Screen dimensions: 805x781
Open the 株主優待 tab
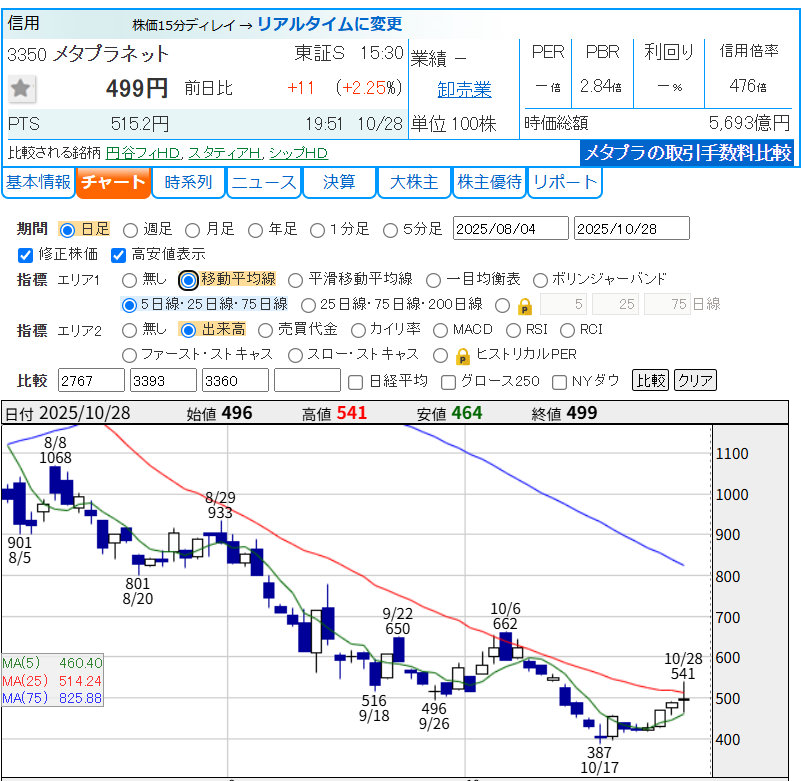pyautogui.click(x=489, y=182)
